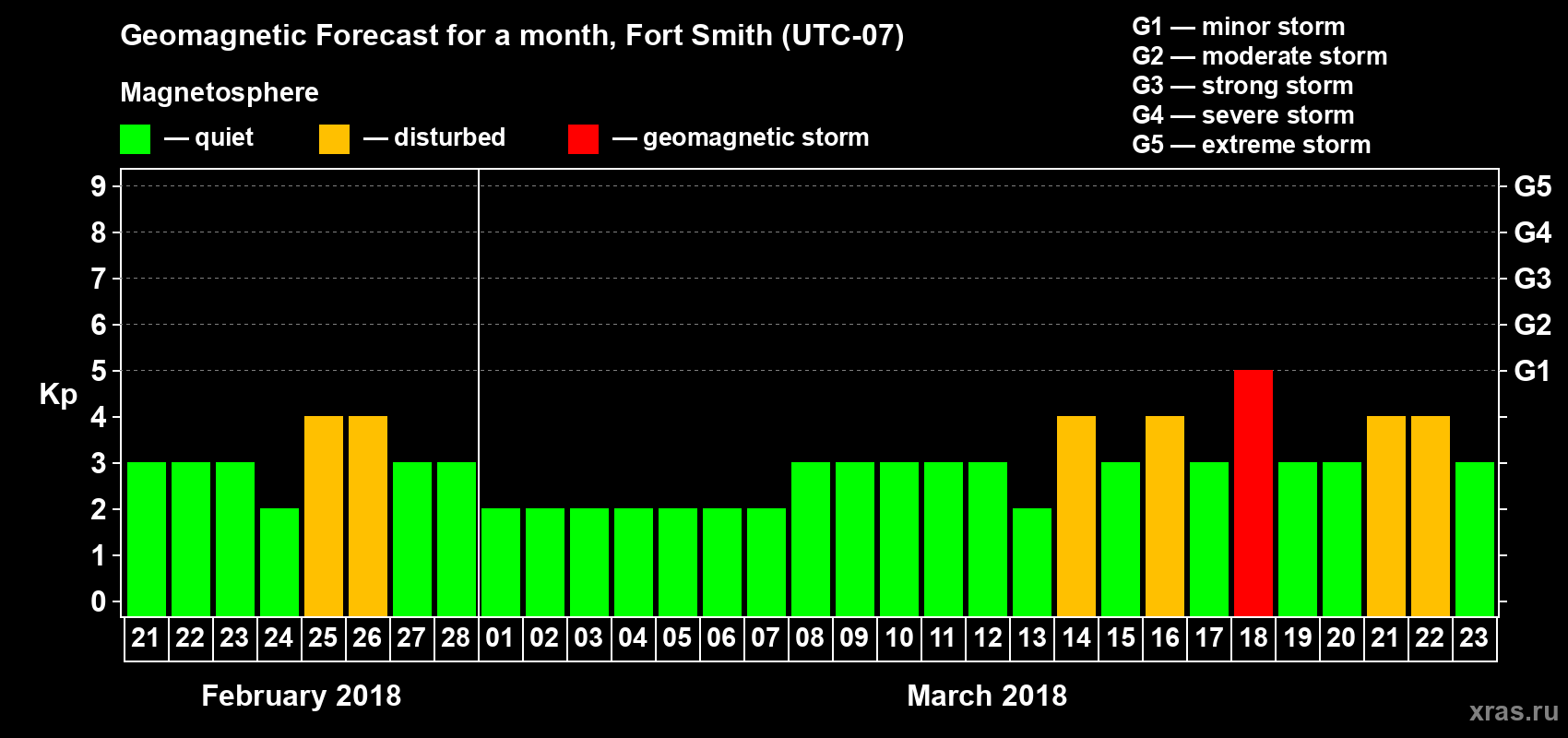This screenshot has height=738, width=1568.
Task: Select the green bar for March 23
Action: (x=1475, y=539)
